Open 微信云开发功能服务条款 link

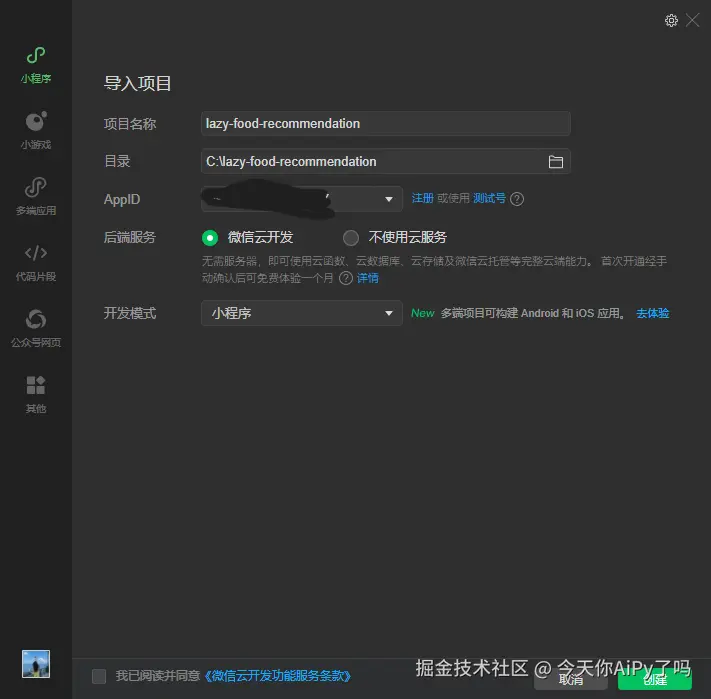click(x=278, y=676)
